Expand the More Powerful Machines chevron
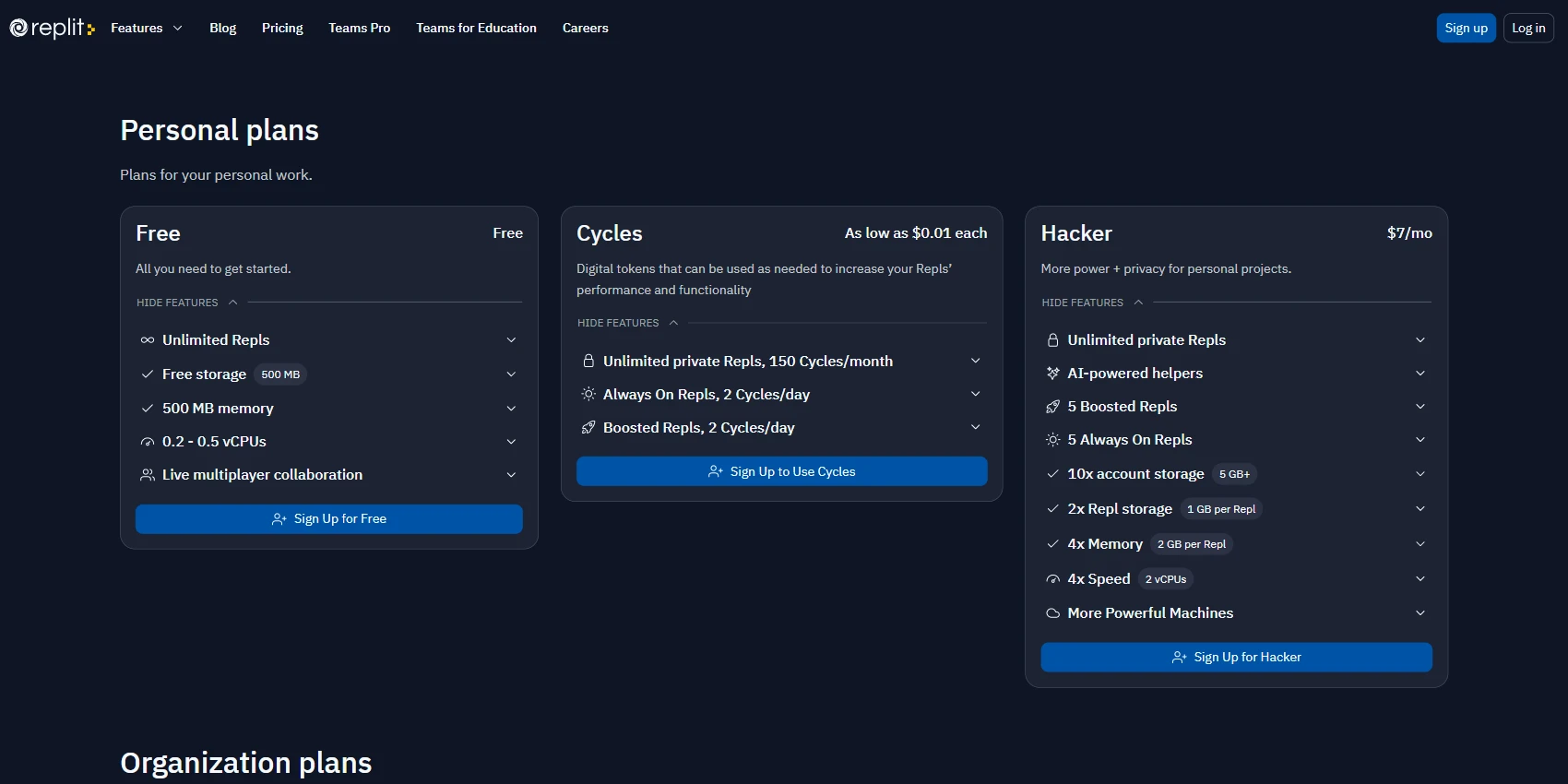 (x=1420, y=613)
